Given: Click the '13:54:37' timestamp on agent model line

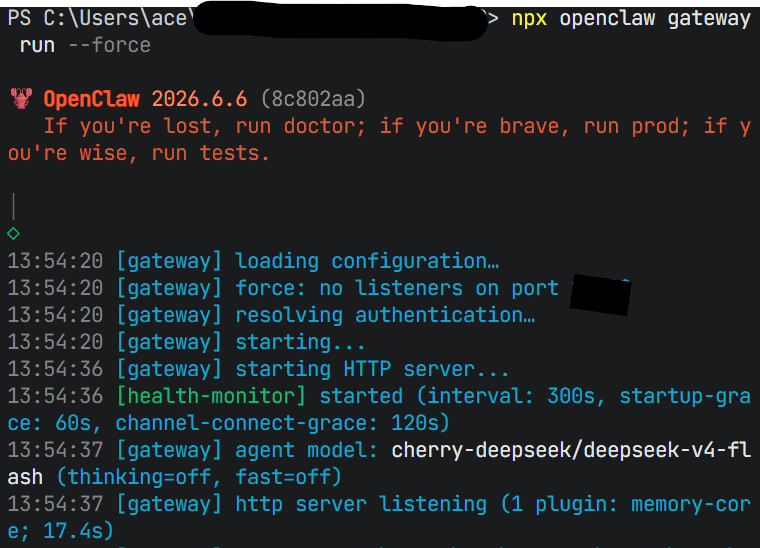Looking at the screenshot, I should 55,451.
